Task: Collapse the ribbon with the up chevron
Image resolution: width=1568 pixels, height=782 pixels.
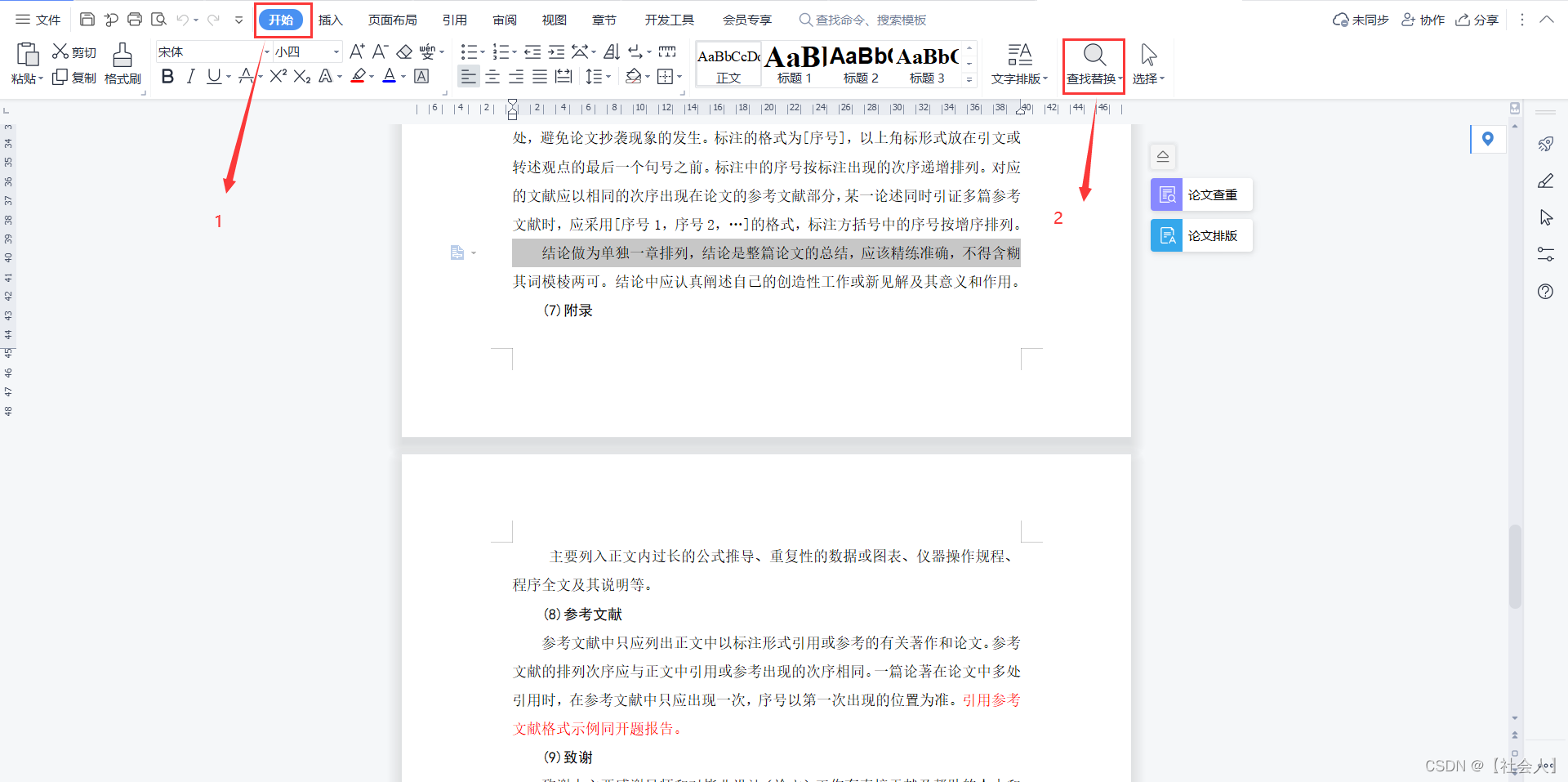Action: (x=1547, y=20)
